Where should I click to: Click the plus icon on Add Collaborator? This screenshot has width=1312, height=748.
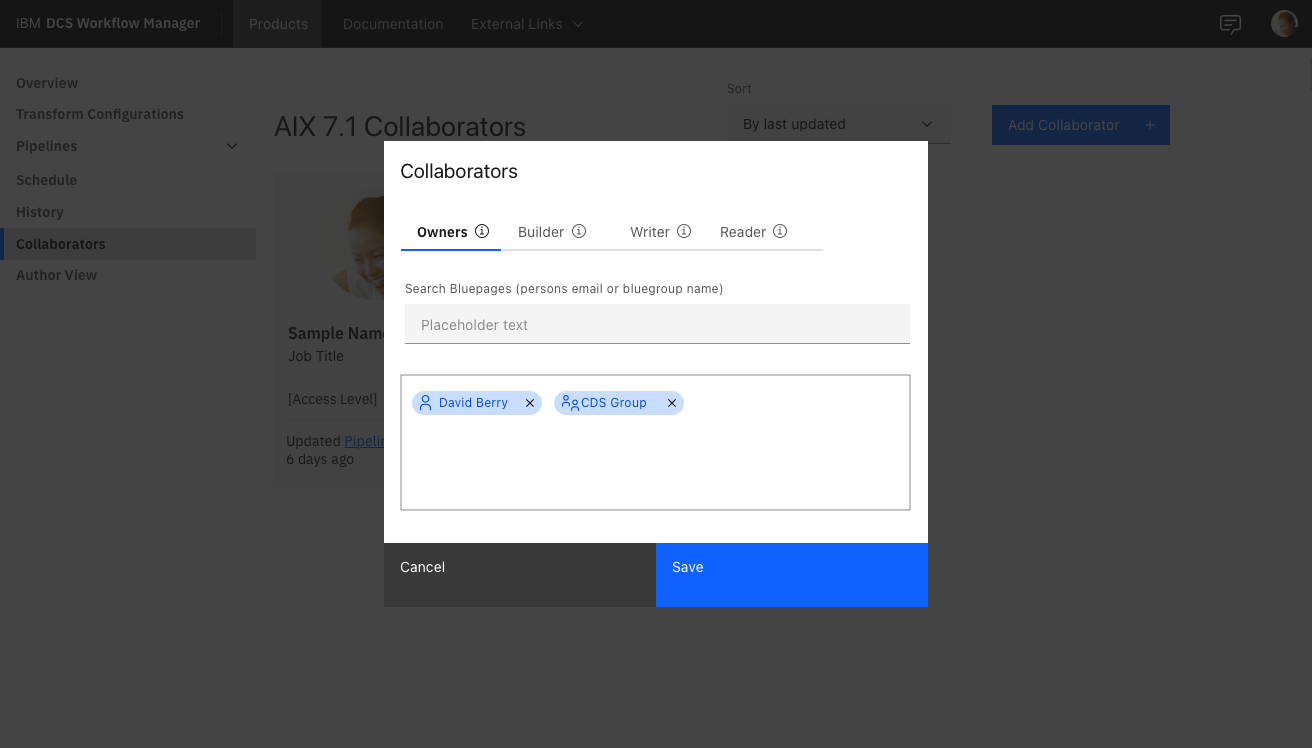click(1150, 125)
